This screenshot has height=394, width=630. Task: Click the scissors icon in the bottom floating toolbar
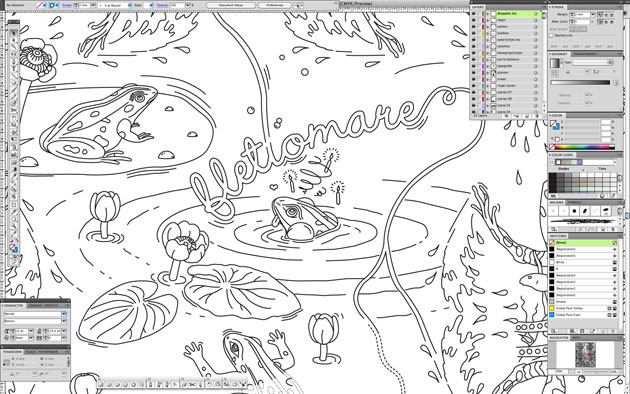(x=192, y=384)
